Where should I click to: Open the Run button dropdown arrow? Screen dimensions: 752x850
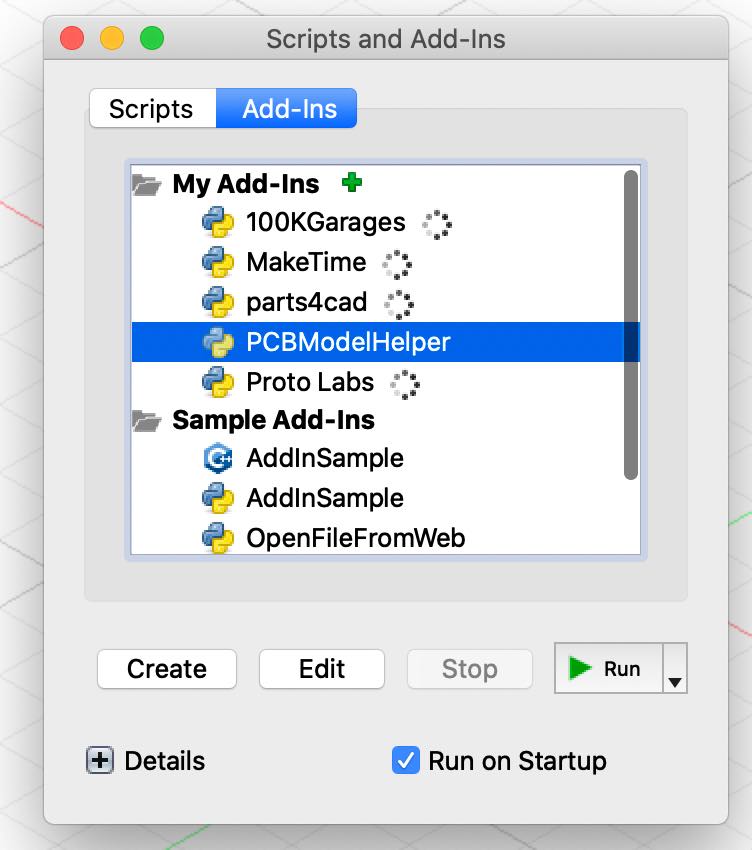pyautogui.click(x=675, y=668)
